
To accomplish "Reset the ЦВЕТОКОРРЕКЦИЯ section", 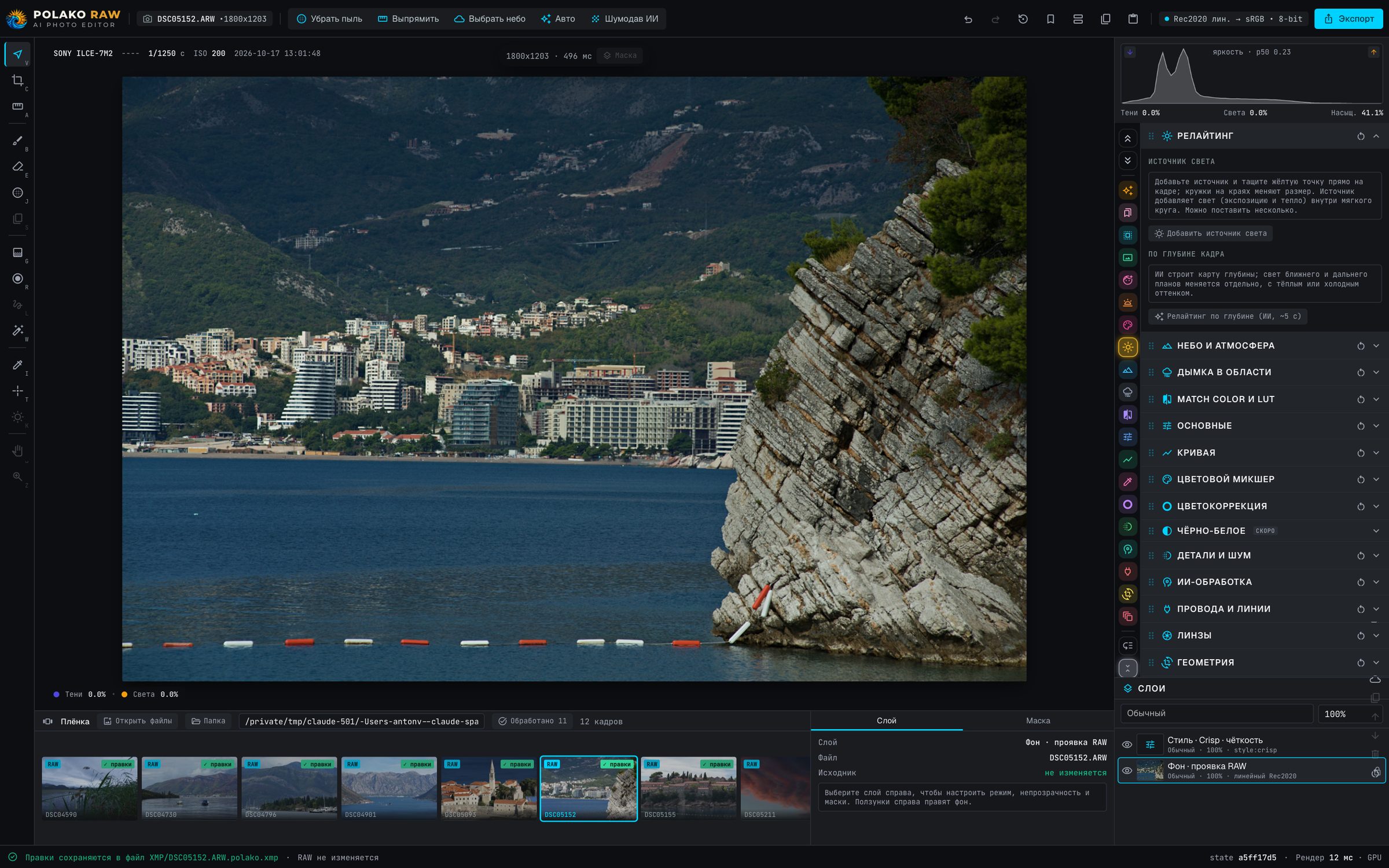I will 1361,506.
